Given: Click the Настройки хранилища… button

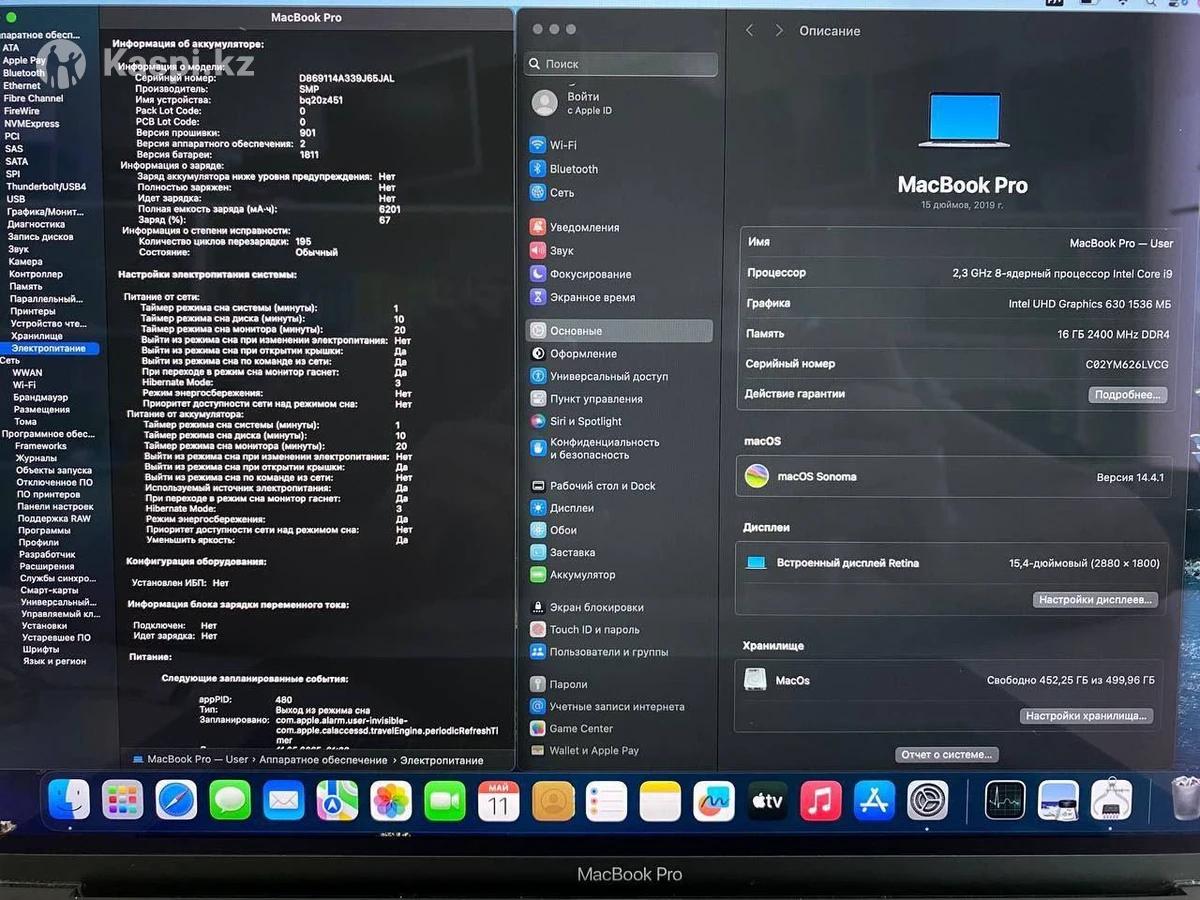Looking at the screenshot, I should coord(1086,716).
